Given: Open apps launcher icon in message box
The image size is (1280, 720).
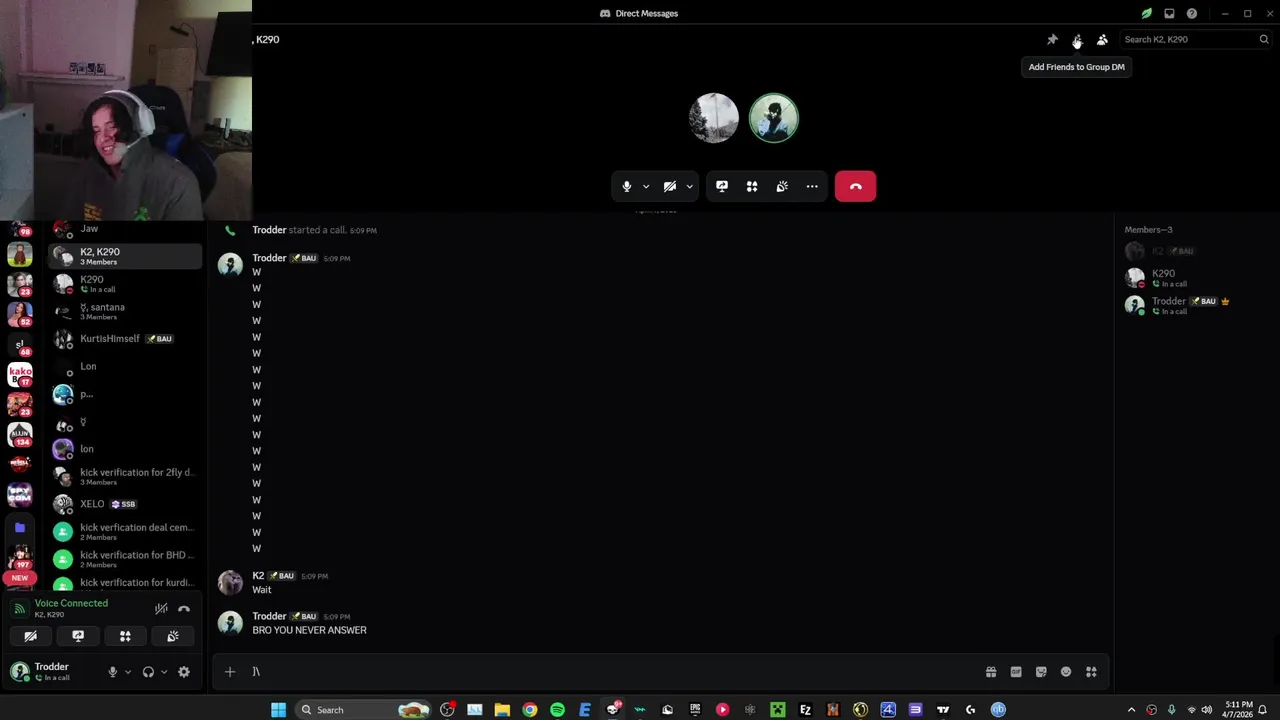Looking at the screenshot, I should 1091,672.
